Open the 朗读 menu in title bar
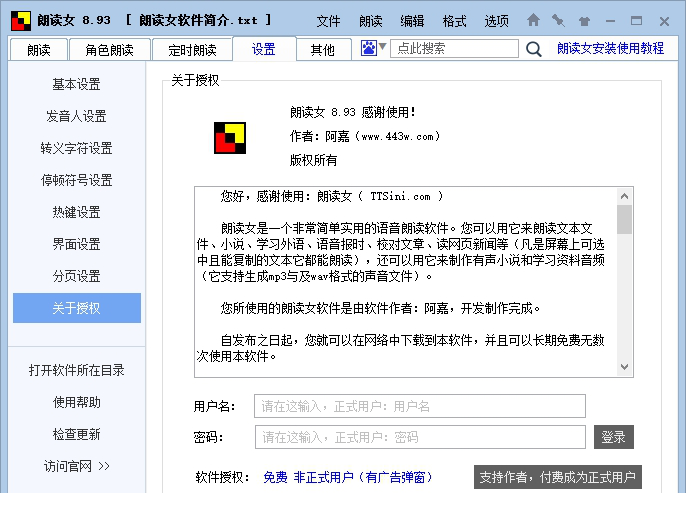Viewport: 686px width, 512px height. pyautogui.click(x=371, y=21)
